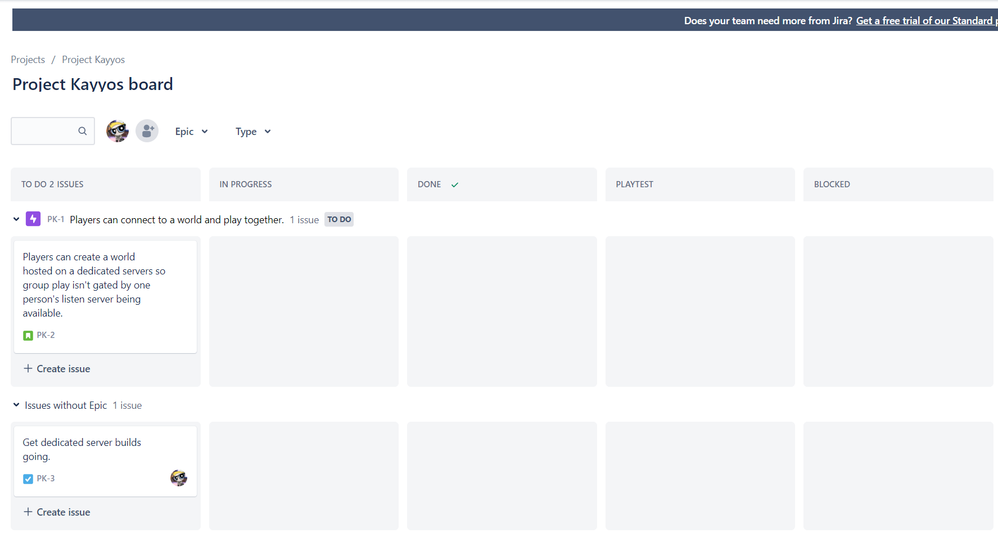
Task: Click the BLOCKED column header
Action: coord(898,185)
